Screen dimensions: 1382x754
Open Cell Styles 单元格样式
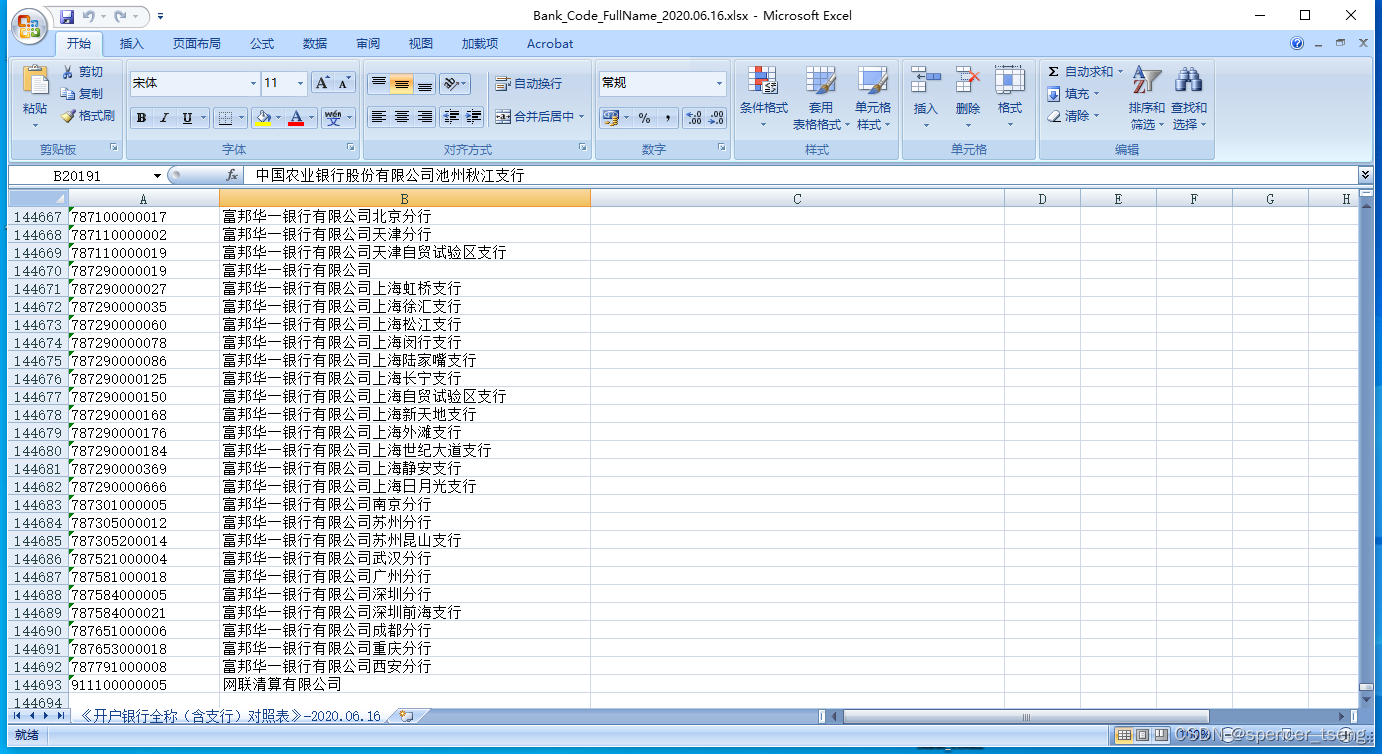[x=873, y=98]
